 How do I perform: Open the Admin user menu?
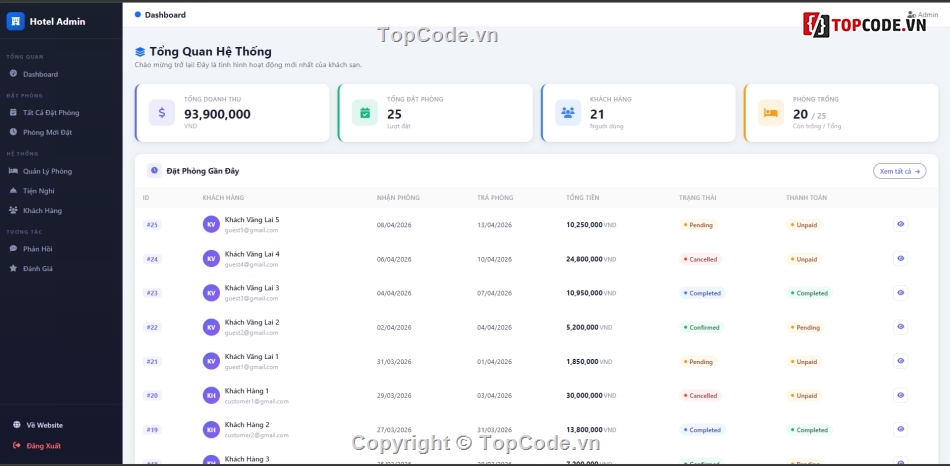[x=923, y=15]
